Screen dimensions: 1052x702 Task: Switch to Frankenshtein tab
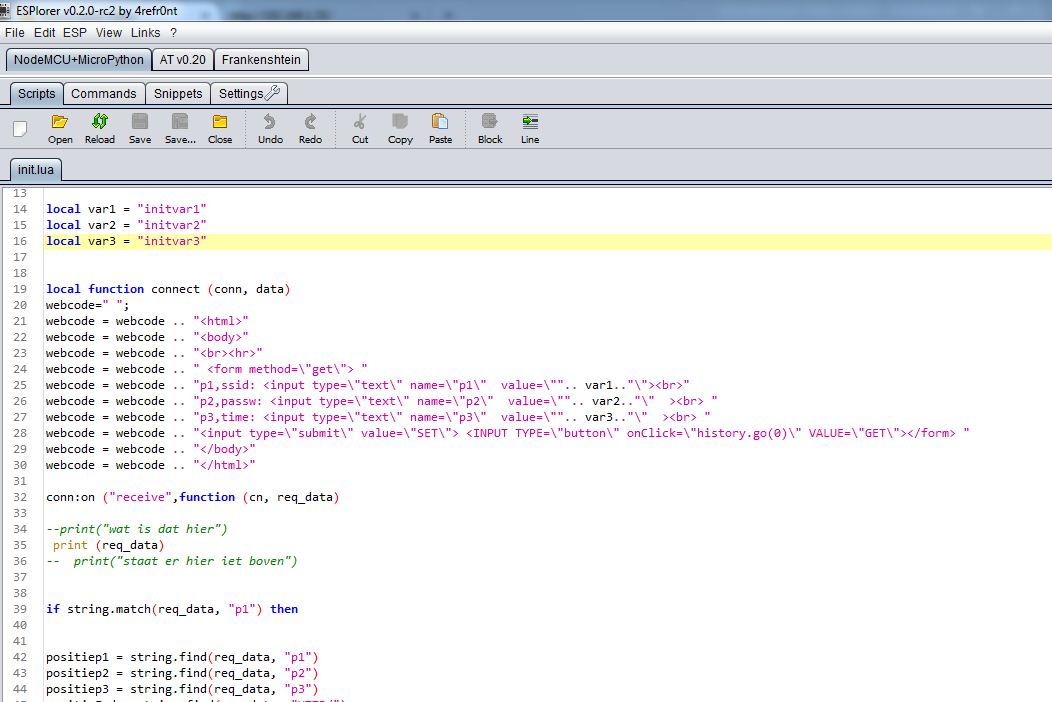point(261,60)
